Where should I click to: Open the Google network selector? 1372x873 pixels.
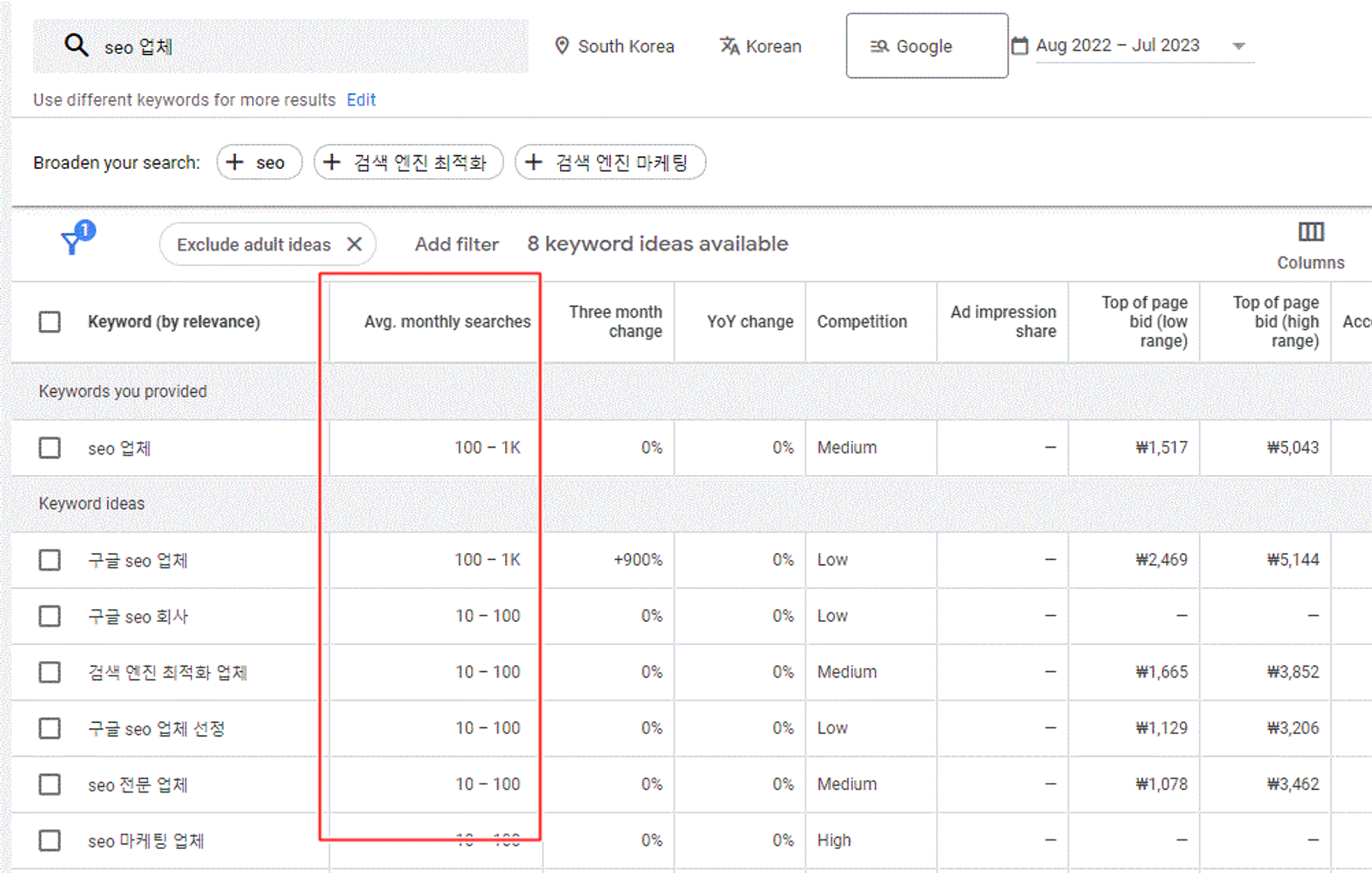927,45
